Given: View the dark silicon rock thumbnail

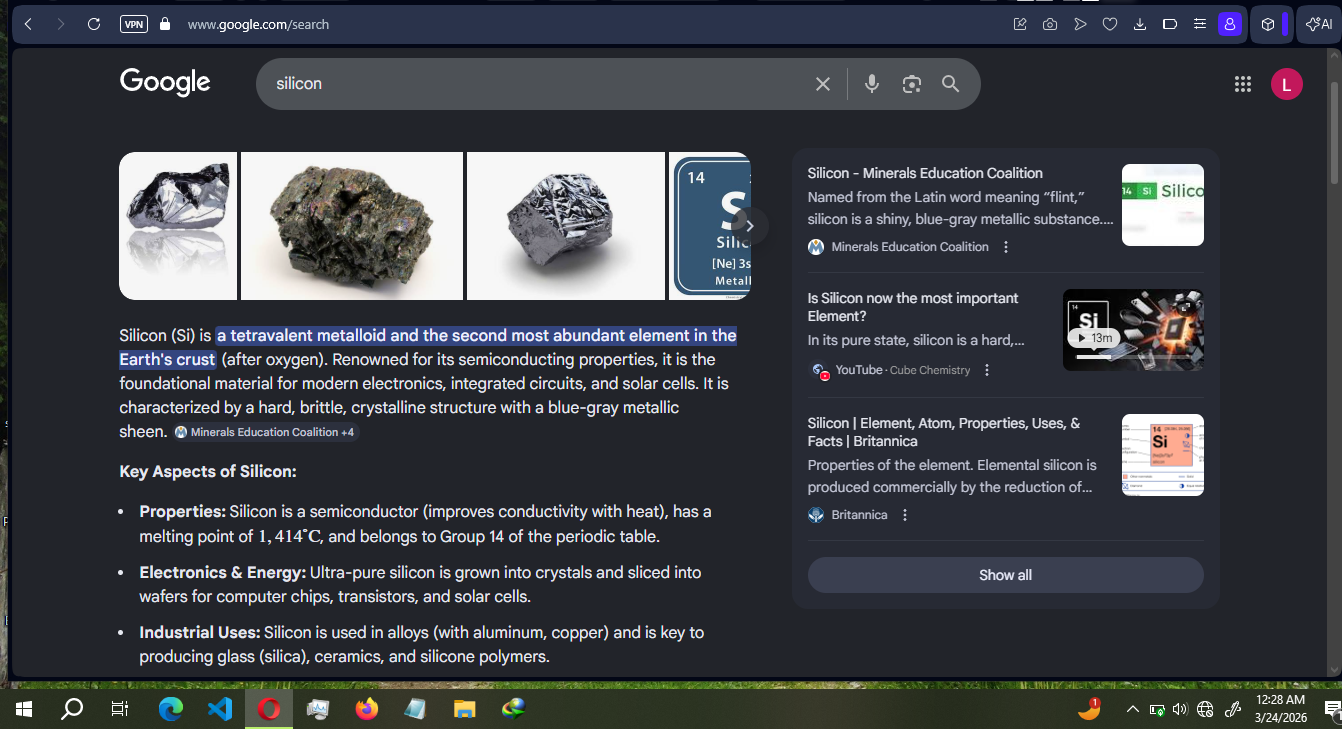Looking at the screenshot, I should [x=352, y=226].
